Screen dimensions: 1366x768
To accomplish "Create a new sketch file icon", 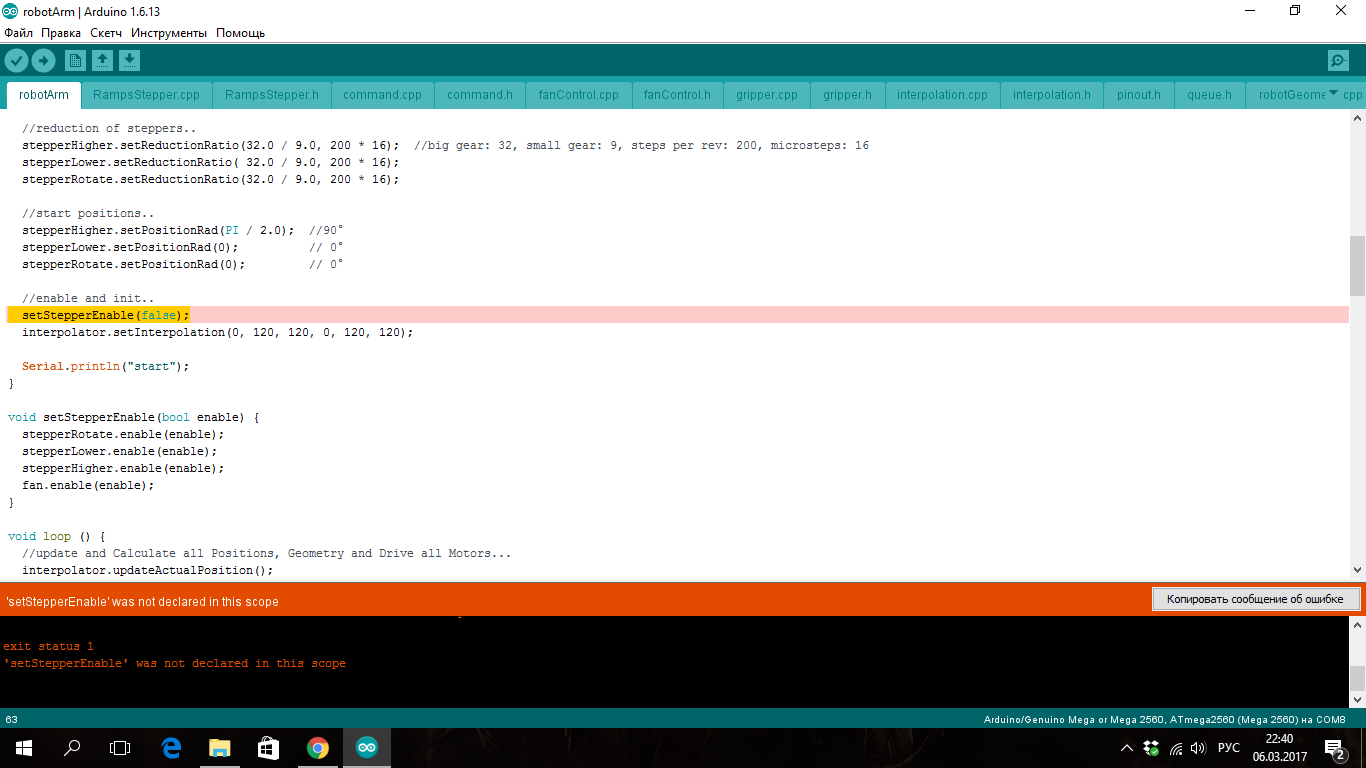I will tap(75, 61).
